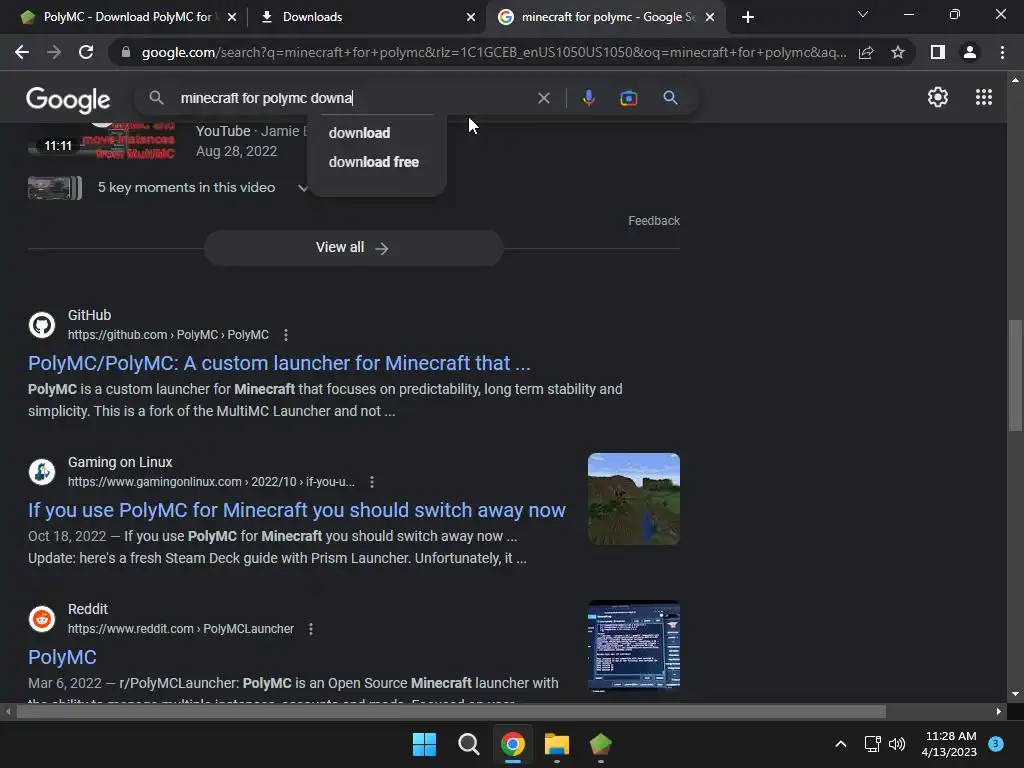Image resolution: width=1024 pixels, height=768 pixels.
Task: Reload the current page
Action: 86,52
